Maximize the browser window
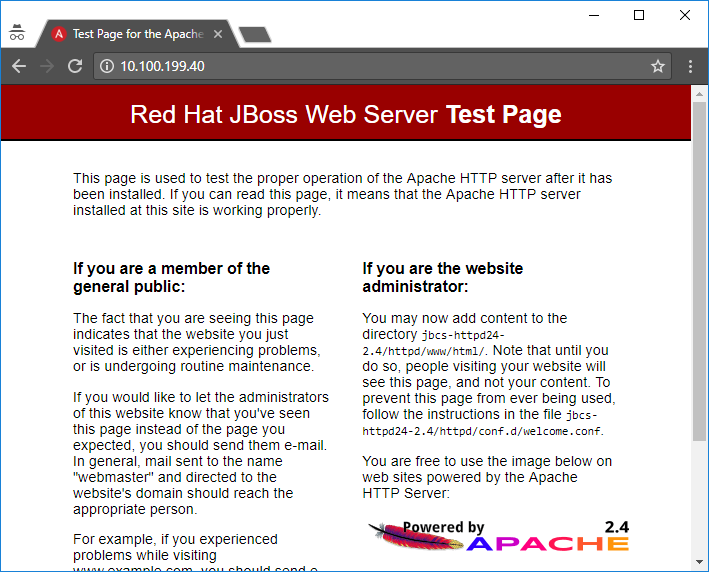Image resolution: width=709 pixels, height=572 pixels. coord(639,15)
